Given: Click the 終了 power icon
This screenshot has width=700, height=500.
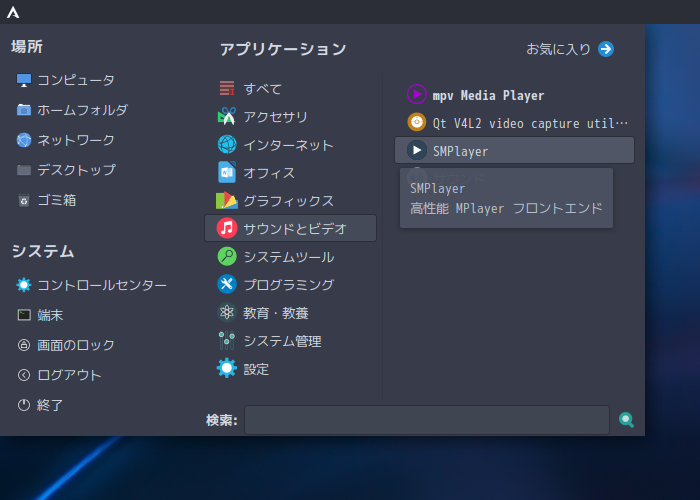Looking at the screenshot, I should (24, 405).
